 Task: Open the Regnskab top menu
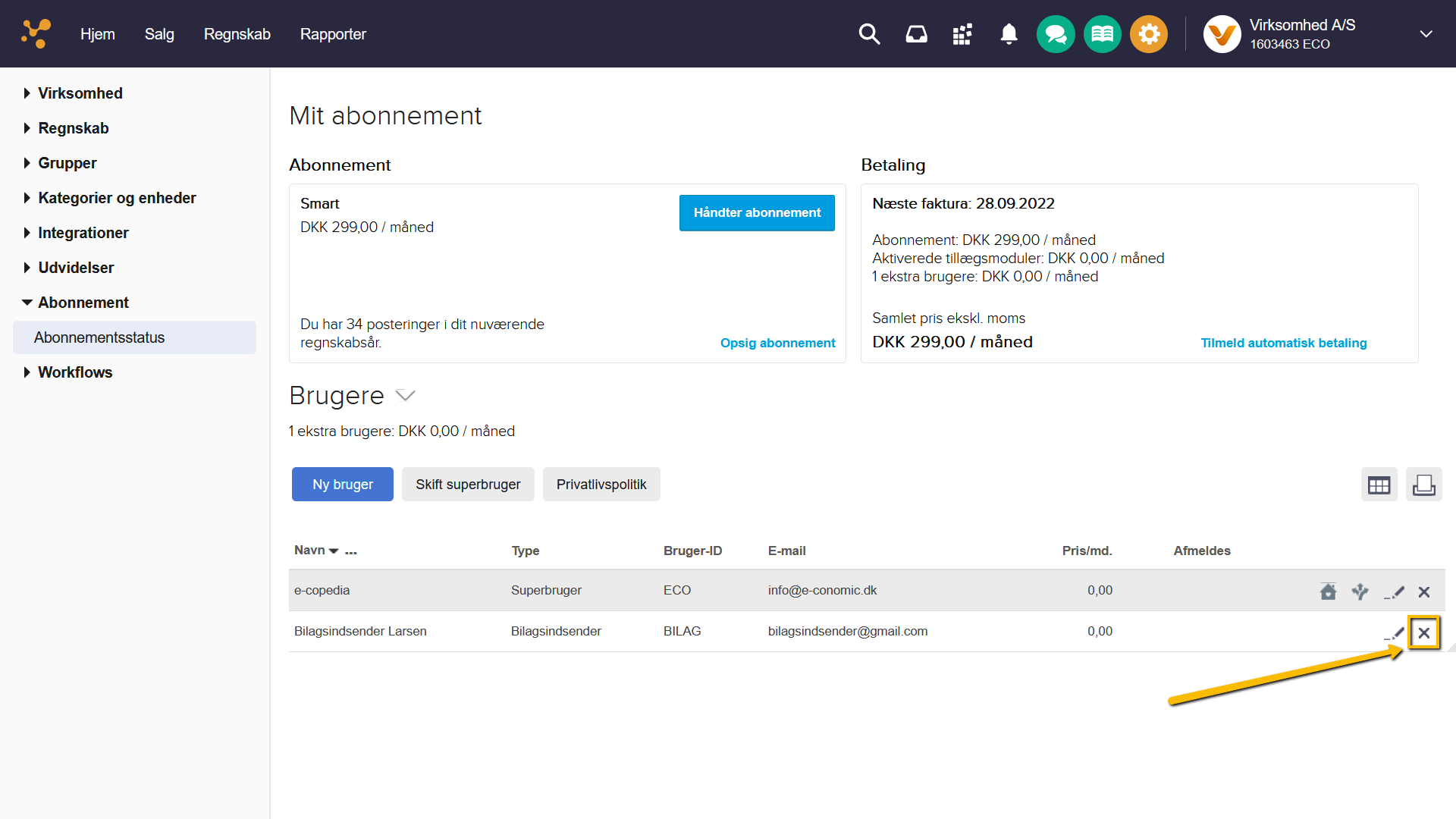pyautogui.click(x=237, y=34)
